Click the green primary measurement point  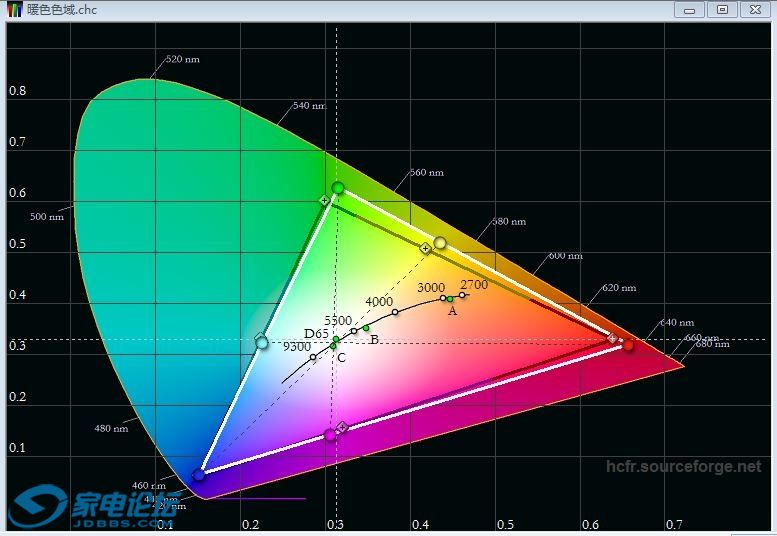[x=338, y=188]
